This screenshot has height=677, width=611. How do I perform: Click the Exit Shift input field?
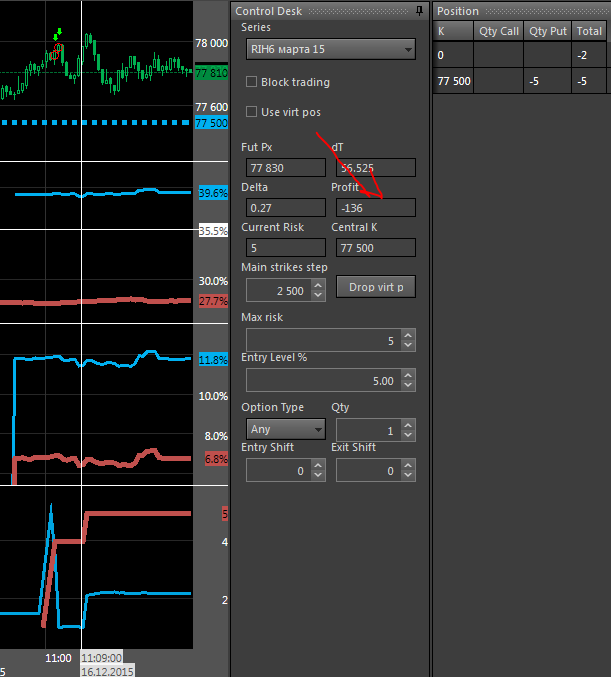pyautogui.click(x=369, y=470)
